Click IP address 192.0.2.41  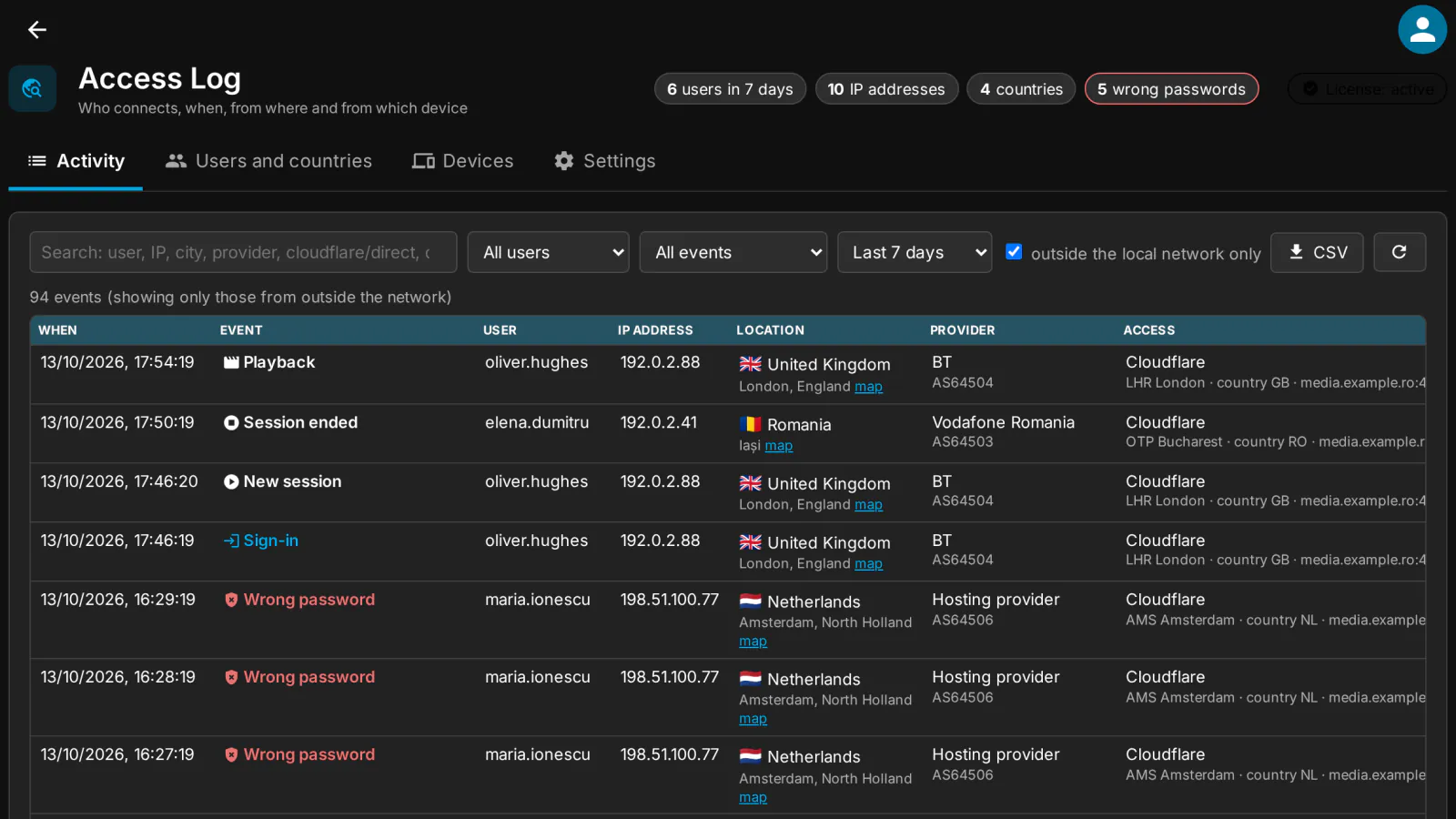tap(659, 422)
